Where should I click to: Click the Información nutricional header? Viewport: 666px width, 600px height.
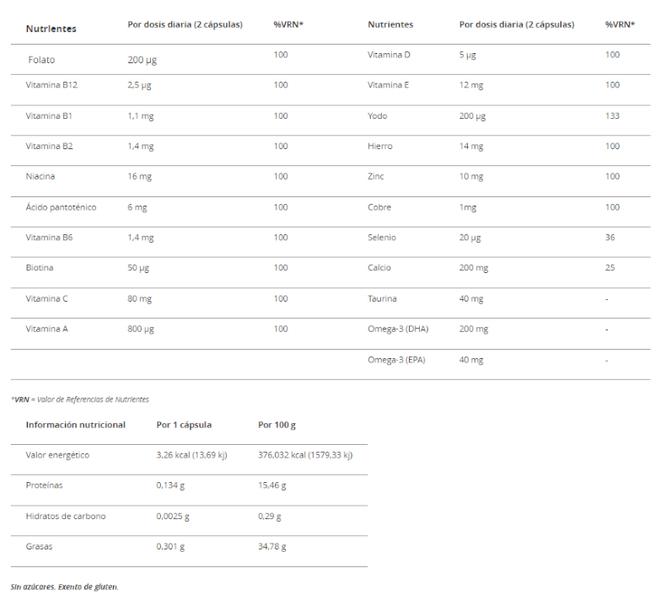point(76,425)
